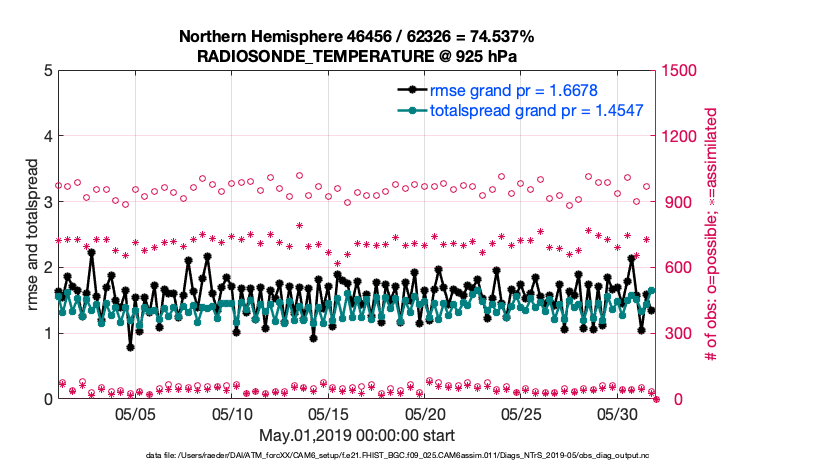Select the 05/25 date tick label
Screen dimensions: 830x470
(x=522, y=413)
